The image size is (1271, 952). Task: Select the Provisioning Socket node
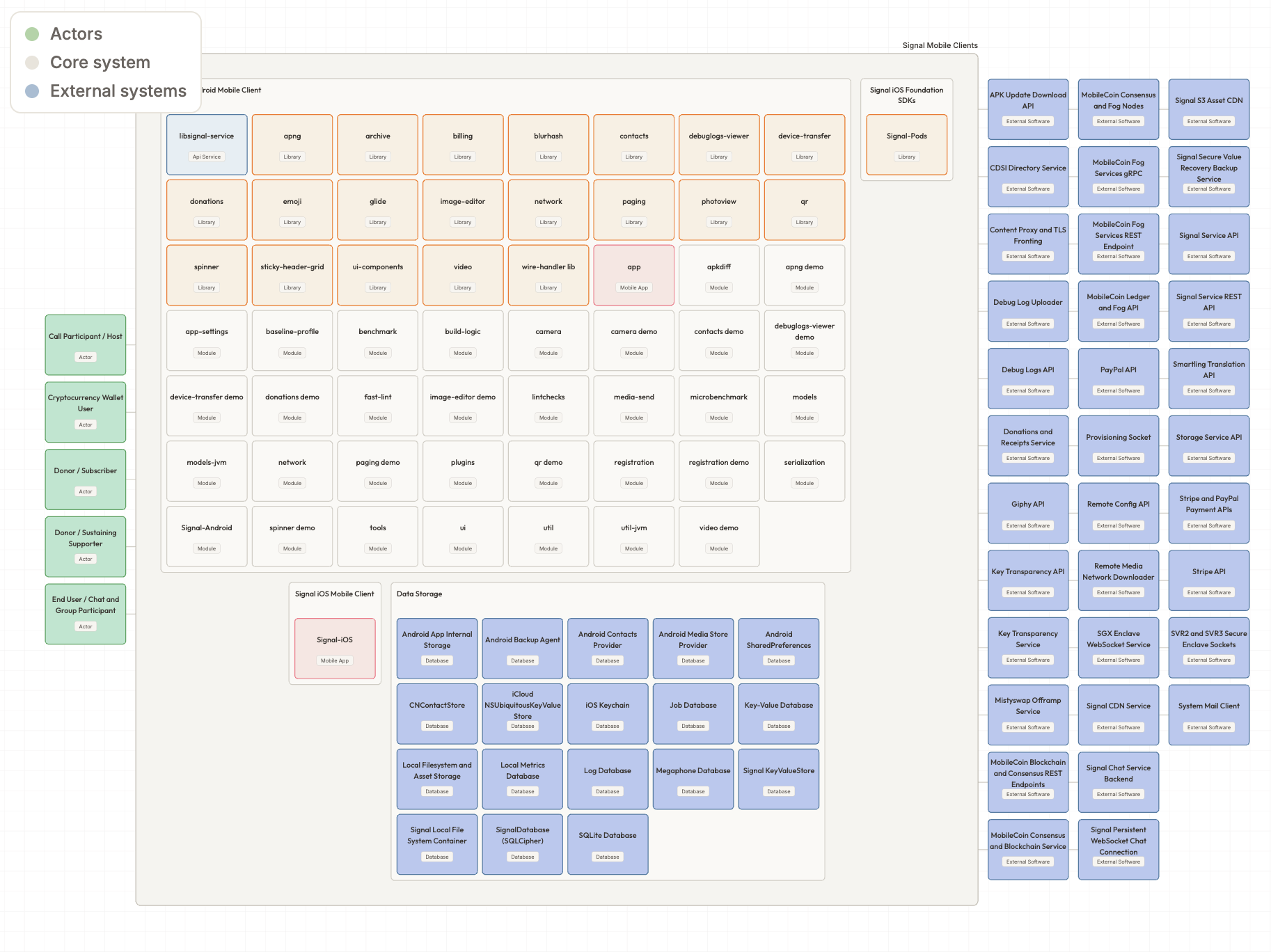[1119, 446]
